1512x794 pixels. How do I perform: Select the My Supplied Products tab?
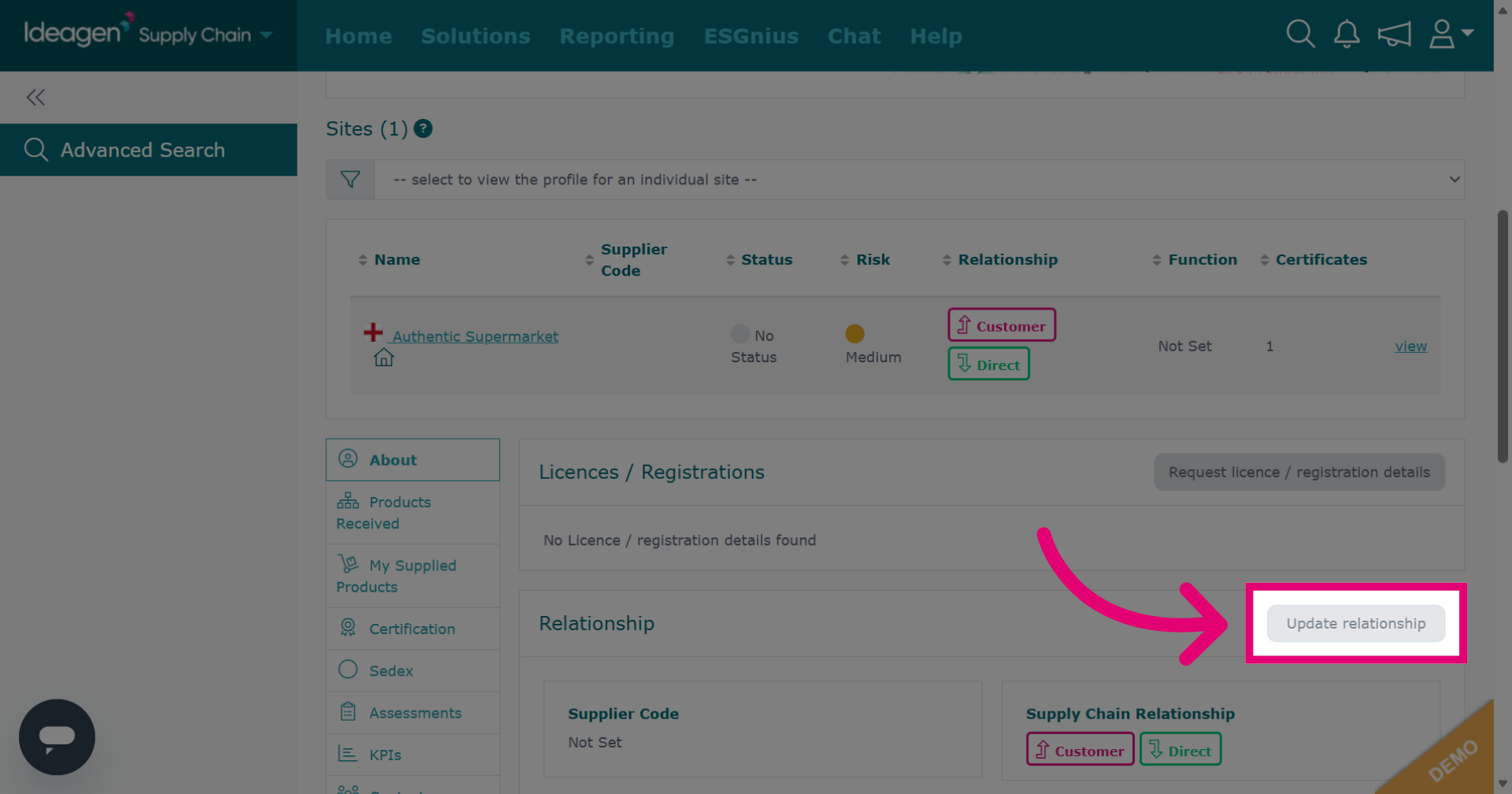click(413, 576)
